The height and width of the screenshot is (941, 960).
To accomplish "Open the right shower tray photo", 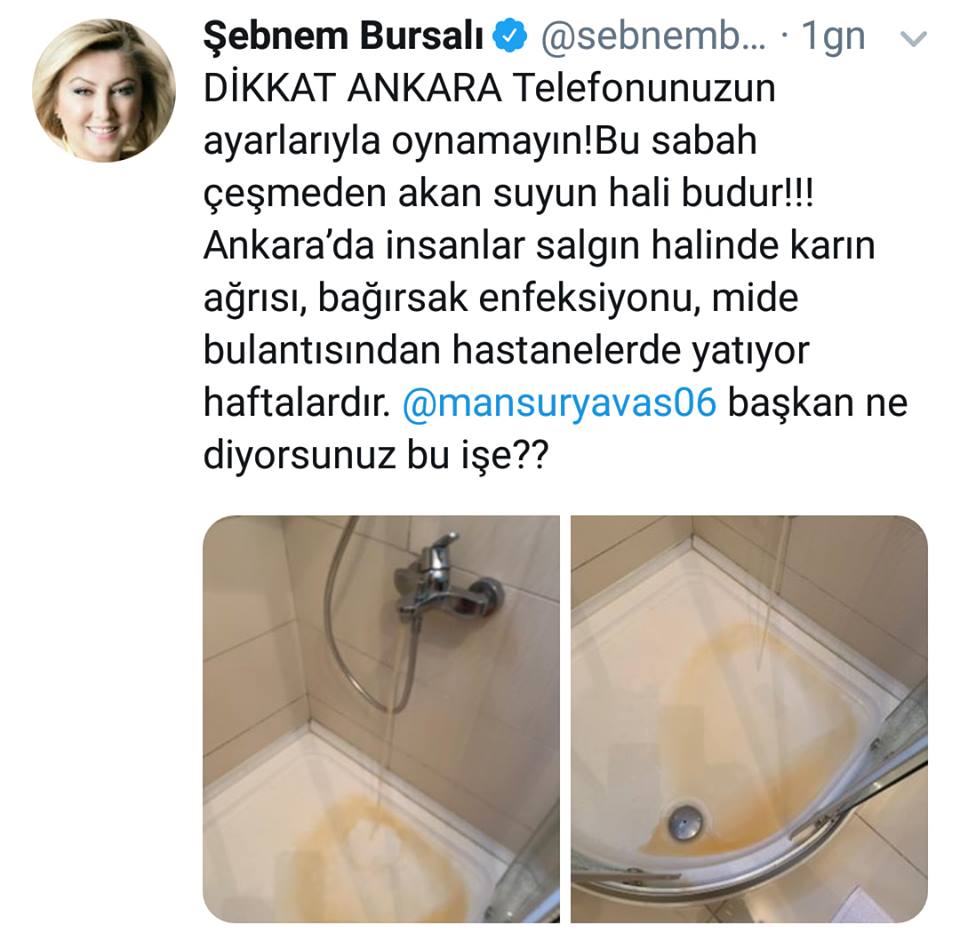I will pyautogui.click(x=749, y=719).
